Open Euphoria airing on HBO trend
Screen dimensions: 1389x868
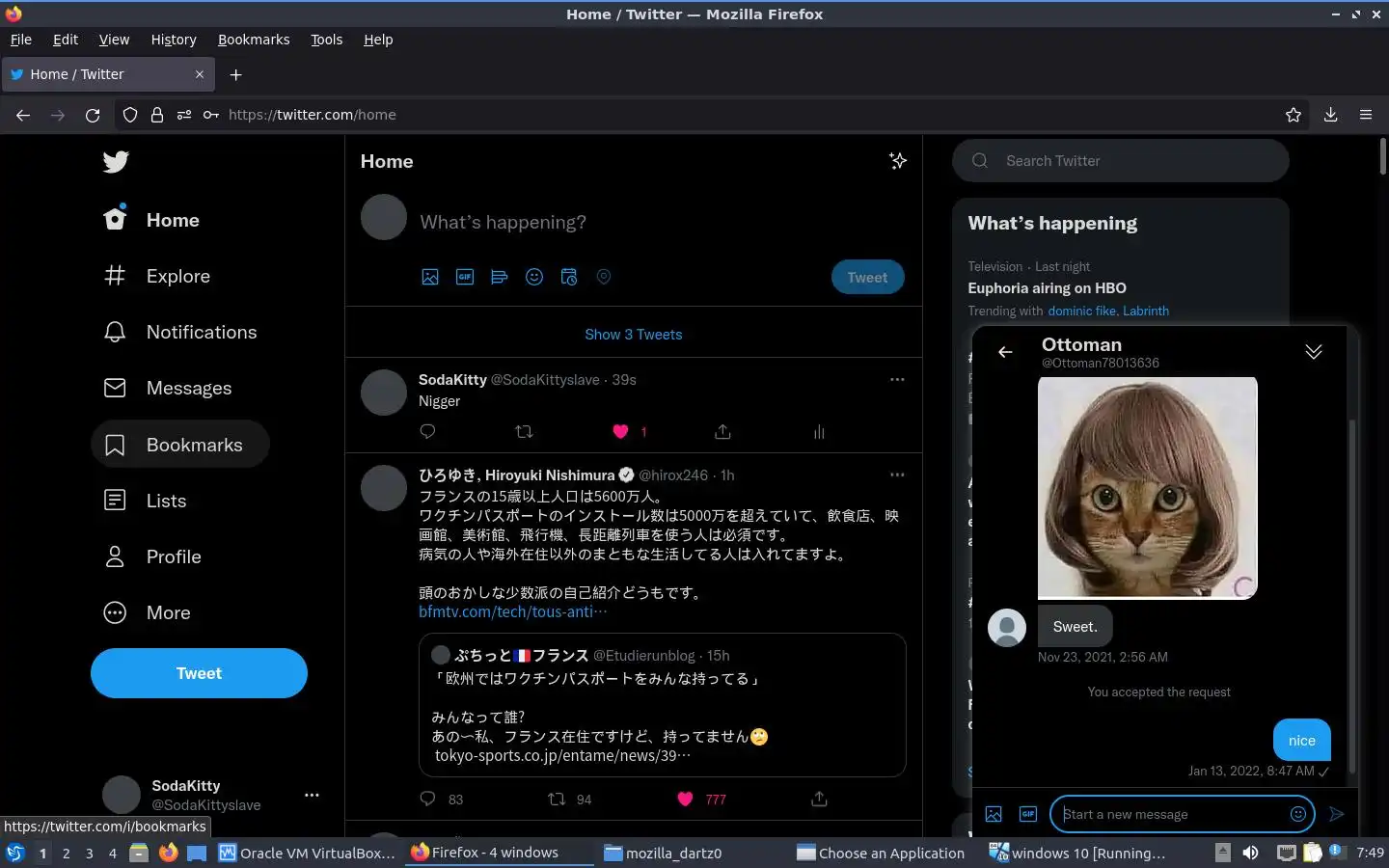[1047, 287]
